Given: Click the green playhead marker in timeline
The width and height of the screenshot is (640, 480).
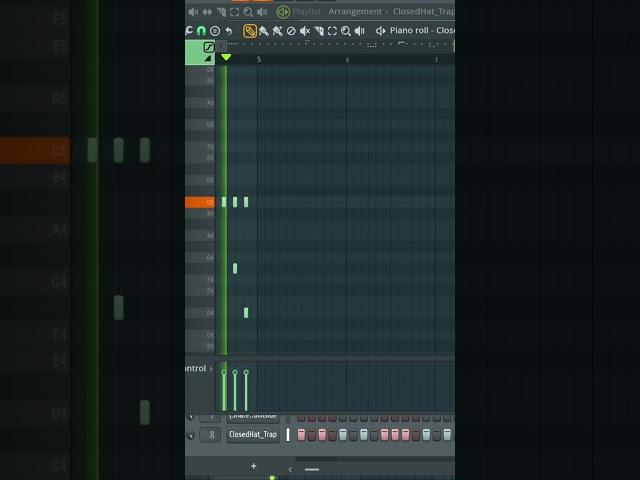Looking at the screenshot, I should [x=226, y=58].
